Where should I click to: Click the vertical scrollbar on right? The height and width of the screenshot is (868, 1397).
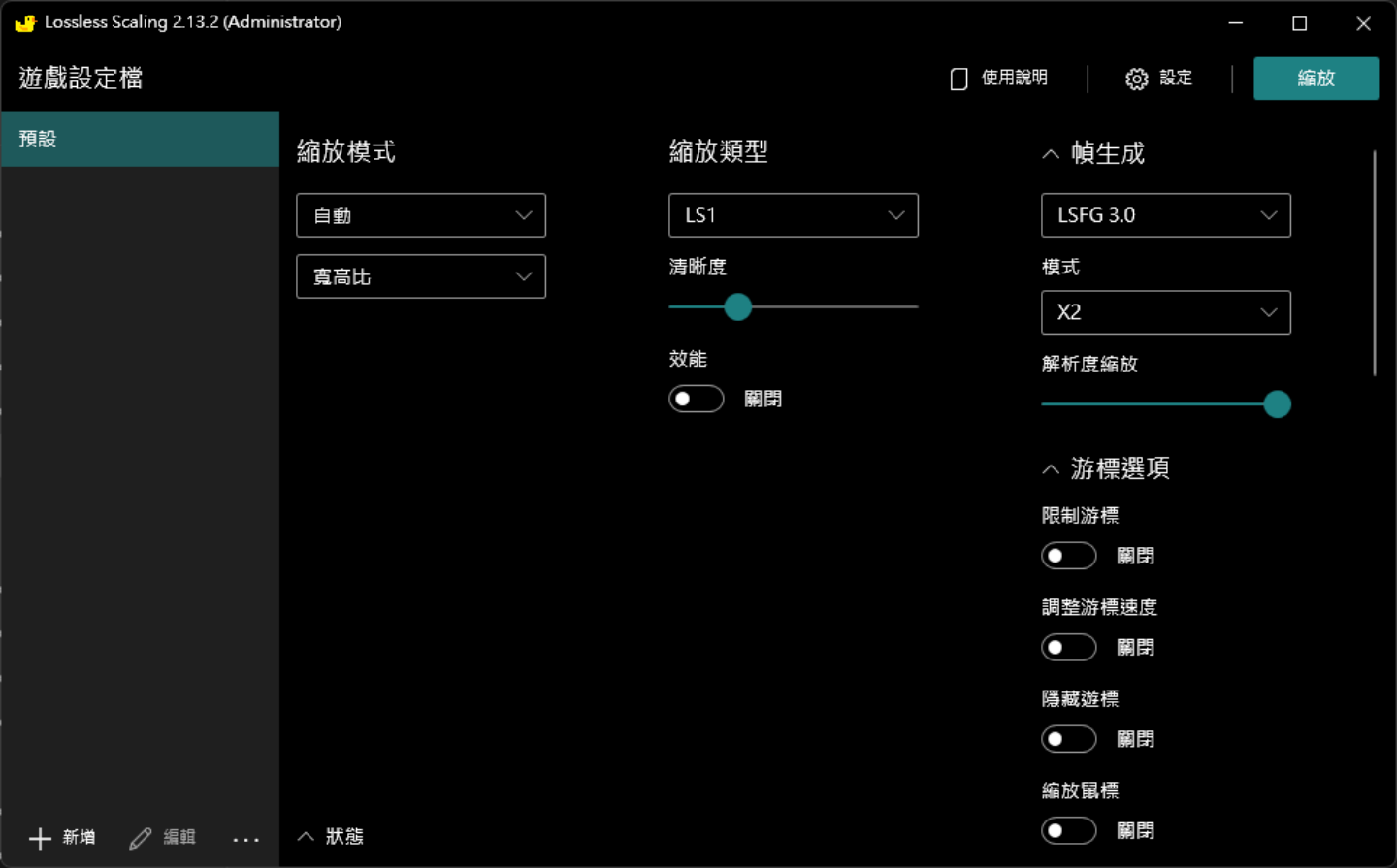coord(1375,263)
